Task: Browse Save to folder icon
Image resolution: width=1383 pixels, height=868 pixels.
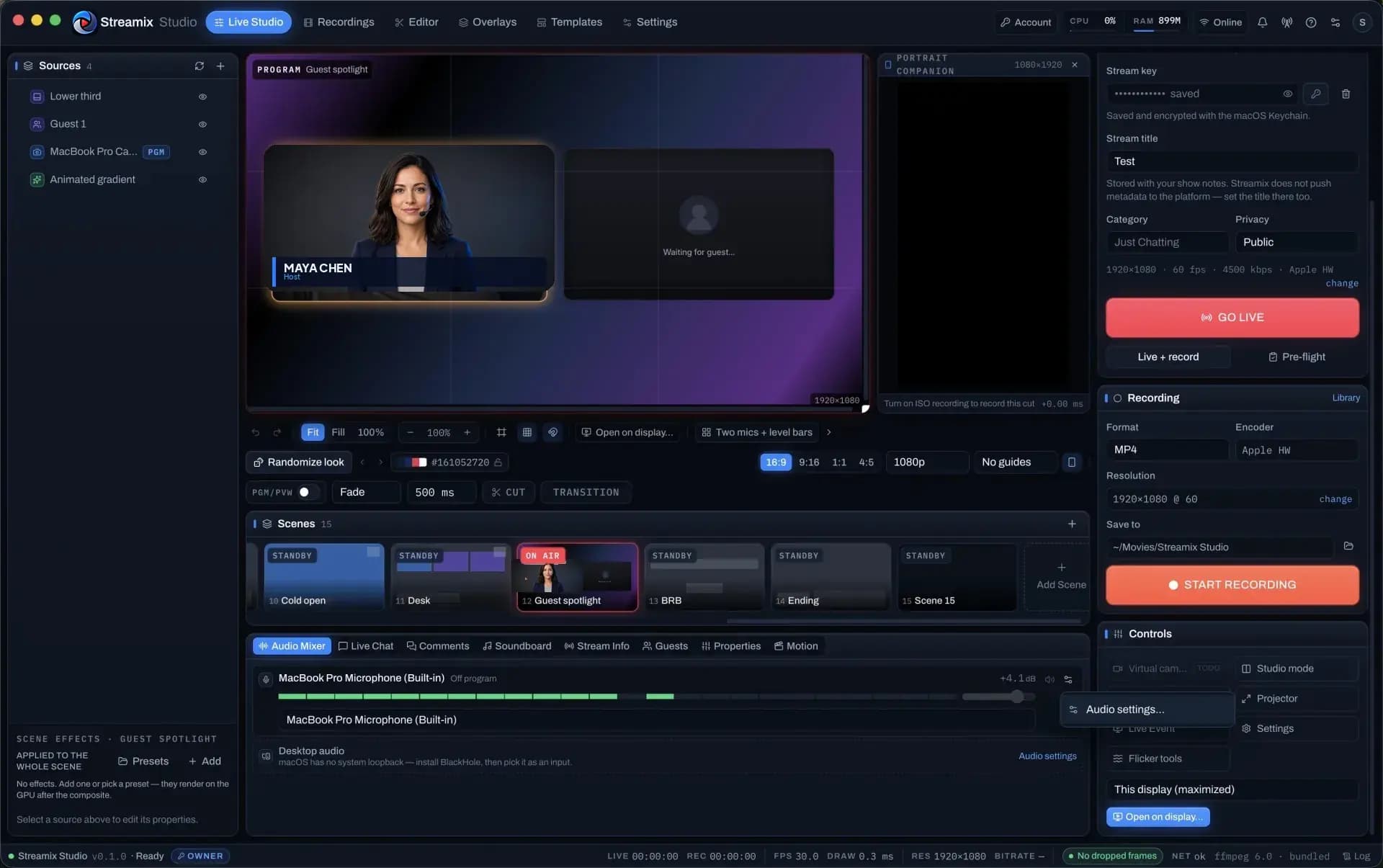Action: 1348,546
